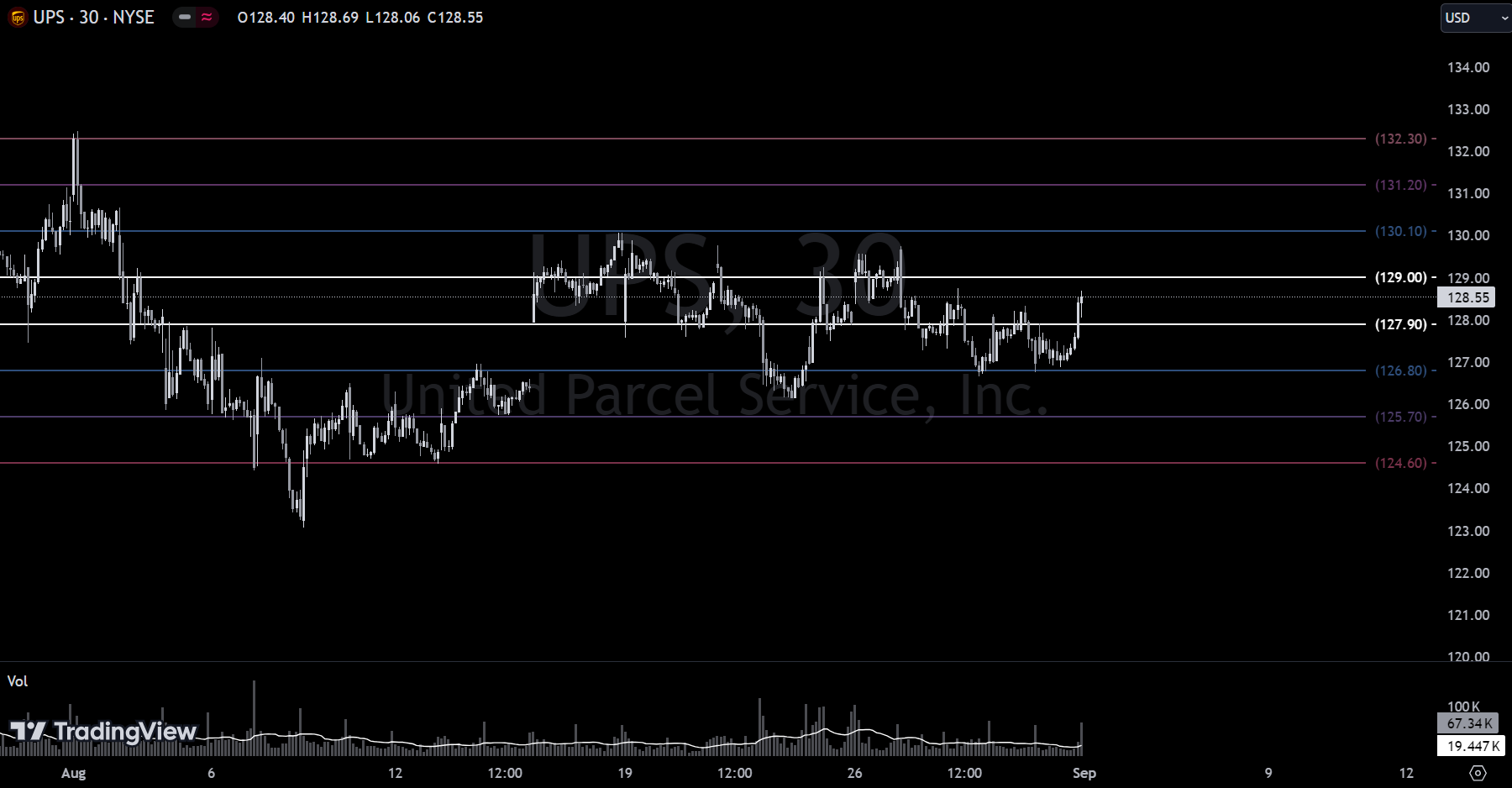
Task: Open the USD currency dropdown
Action: 1476,18
